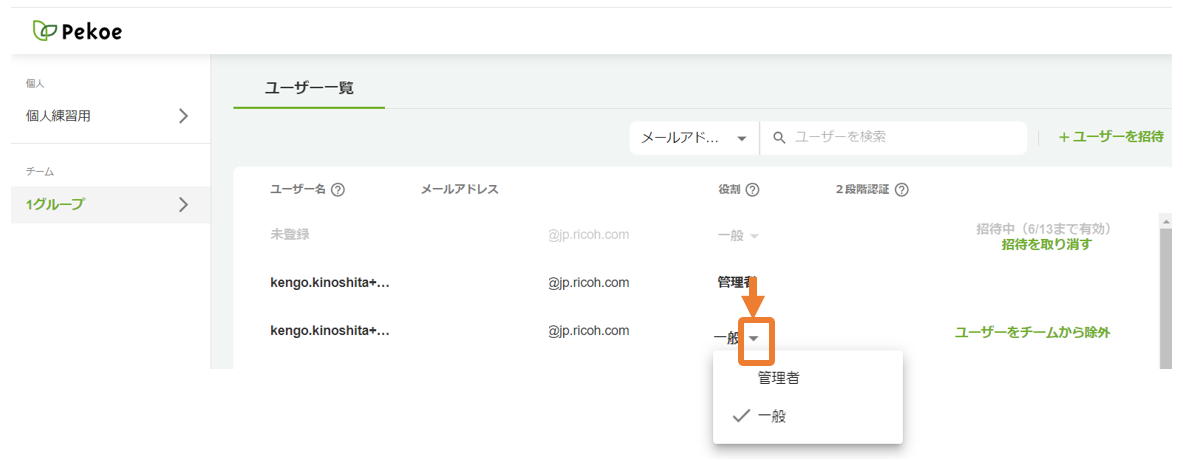
Task: Focus the ユーザーを検索 search field
Action: pos(894,138)
